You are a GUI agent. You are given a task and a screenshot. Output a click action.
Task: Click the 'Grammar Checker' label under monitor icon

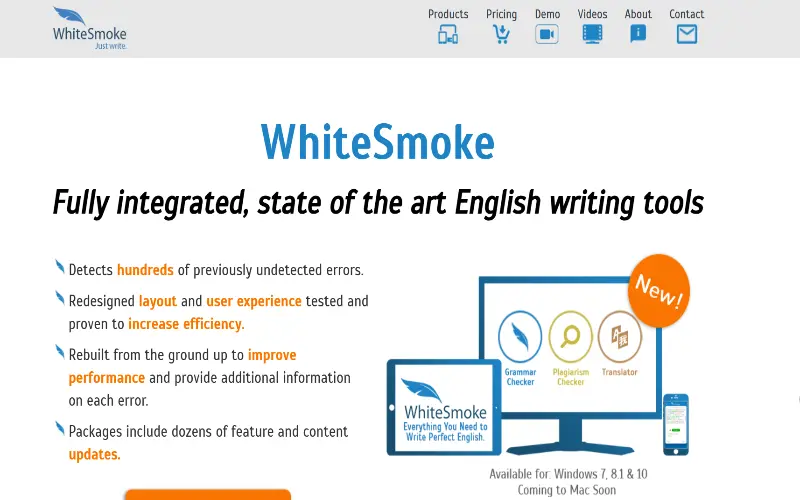(520, 377)
